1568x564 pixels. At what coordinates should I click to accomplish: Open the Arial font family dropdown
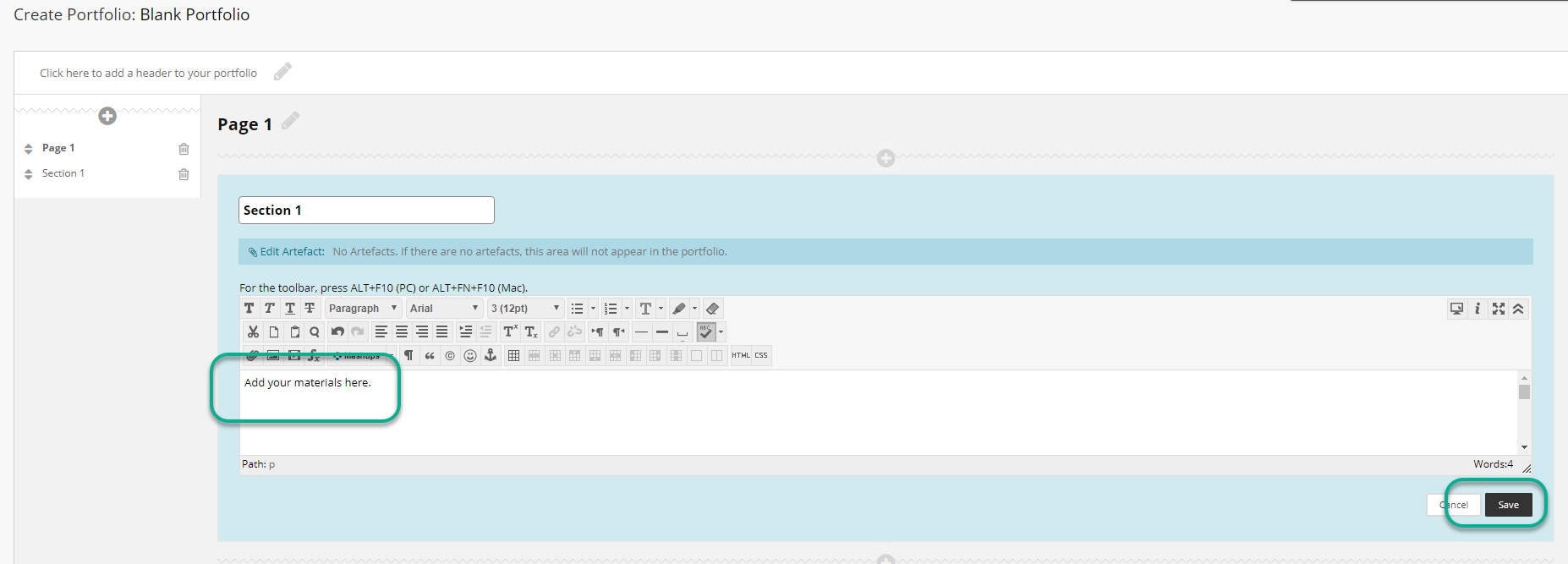[x=444, y=309]
